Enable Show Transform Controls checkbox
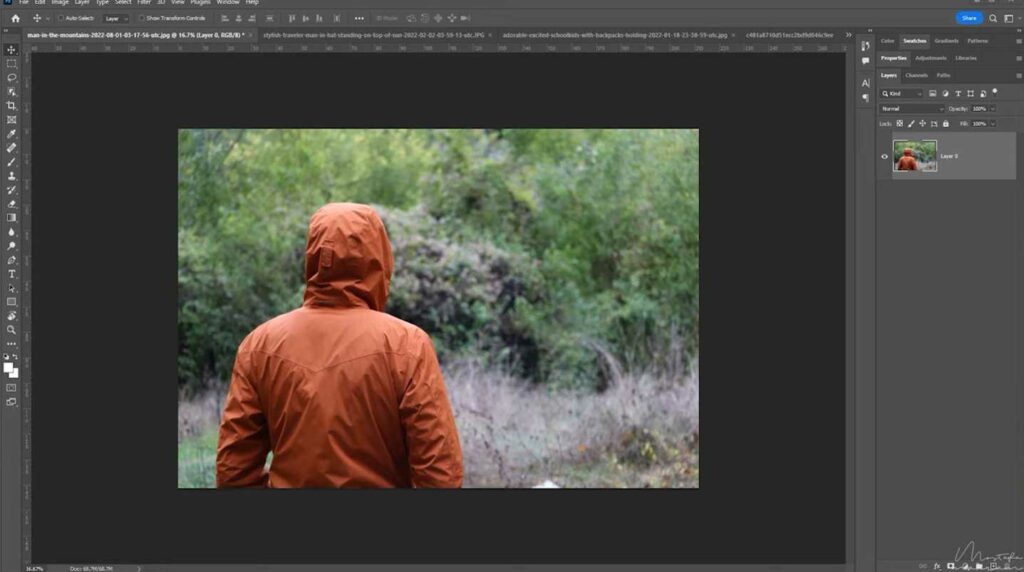Image resolution: width=1024 pixels, height=572 pixels. pos(142,18)
